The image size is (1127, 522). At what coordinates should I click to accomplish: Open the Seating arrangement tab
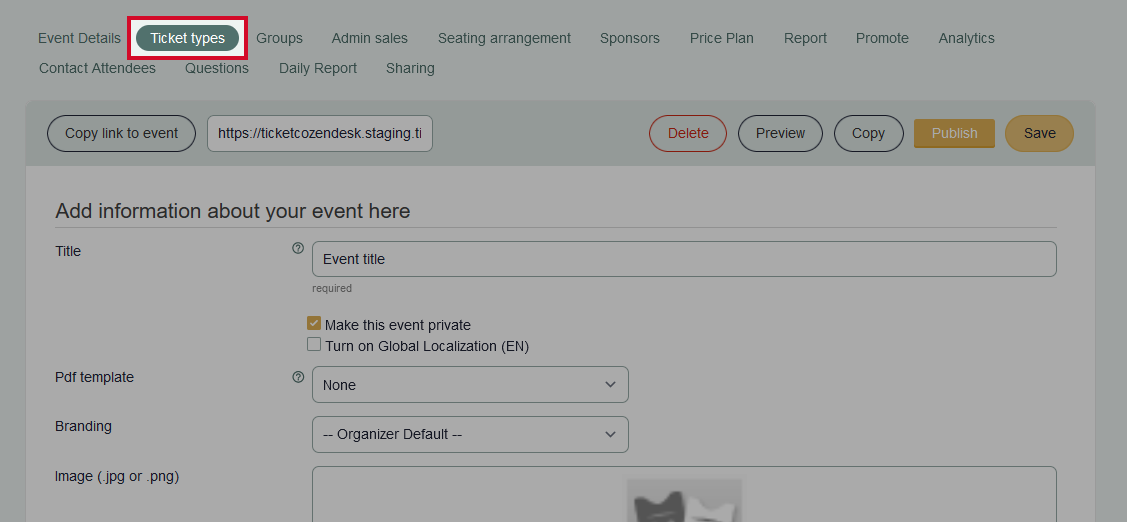click(x=504, y=38)
